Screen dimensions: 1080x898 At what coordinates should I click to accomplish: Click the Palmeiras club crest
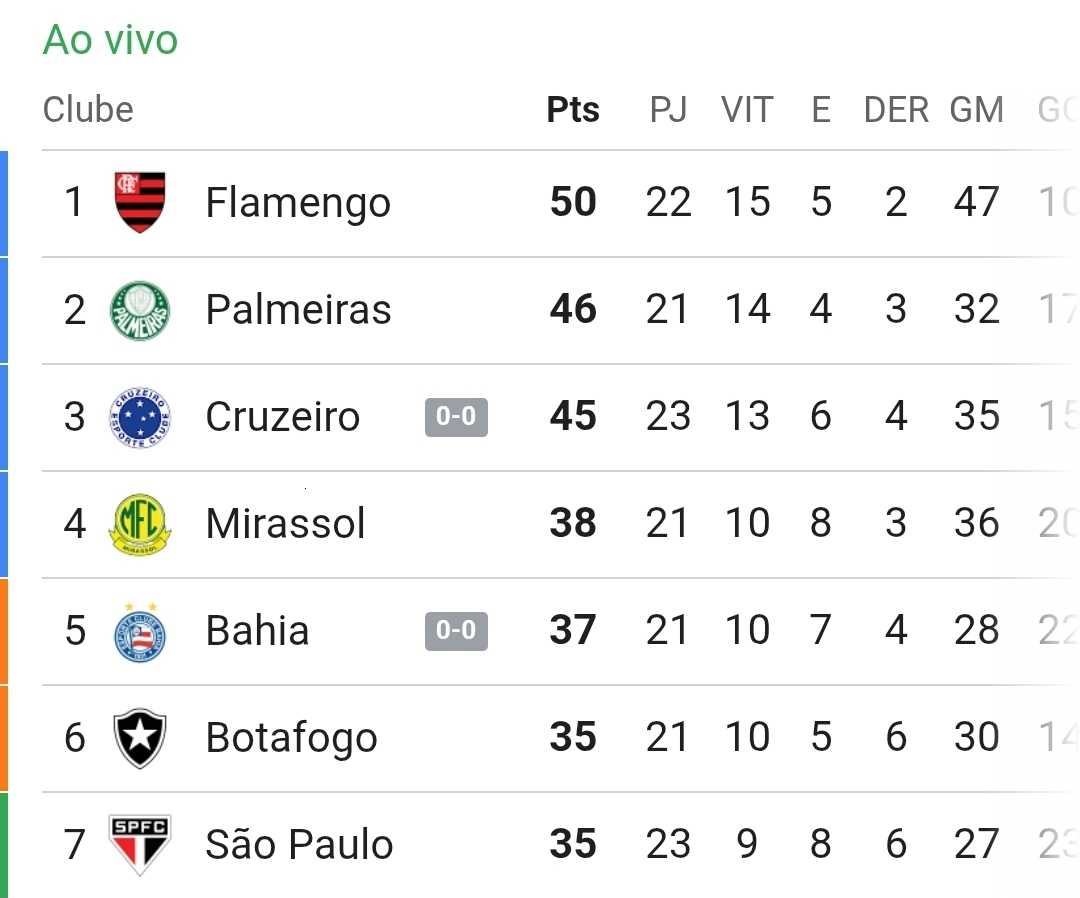tap(140, 311)
